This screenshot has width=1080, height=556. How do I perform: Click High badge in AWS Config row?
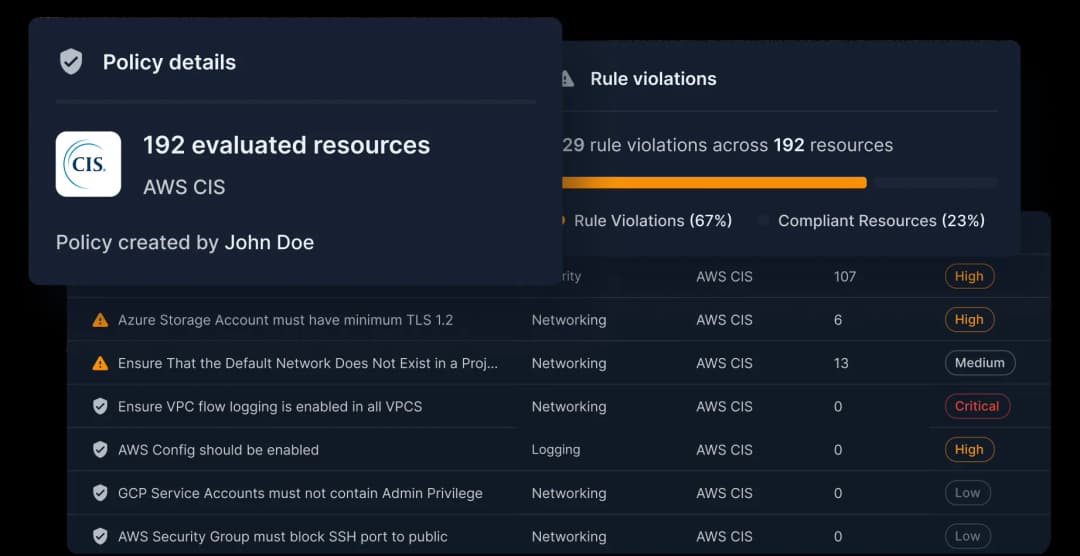[x=968, y=450]
